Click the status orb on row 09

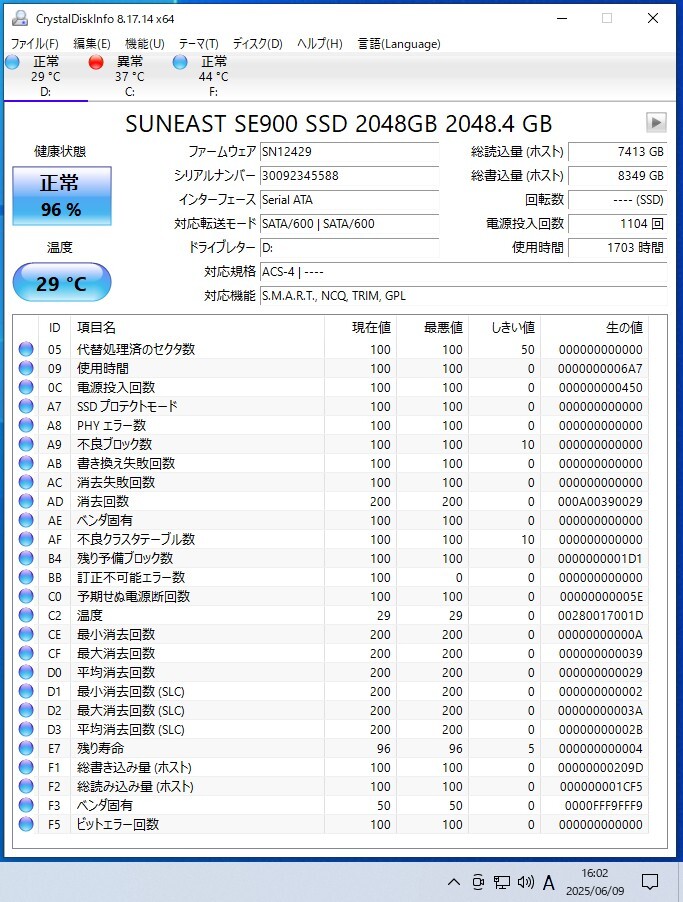tap(26, 368)
